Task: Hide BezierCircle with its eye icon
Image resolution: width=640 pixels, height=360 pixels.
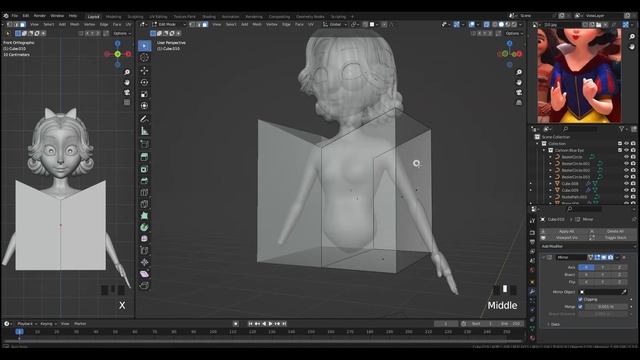Action: tap(626, 157)
